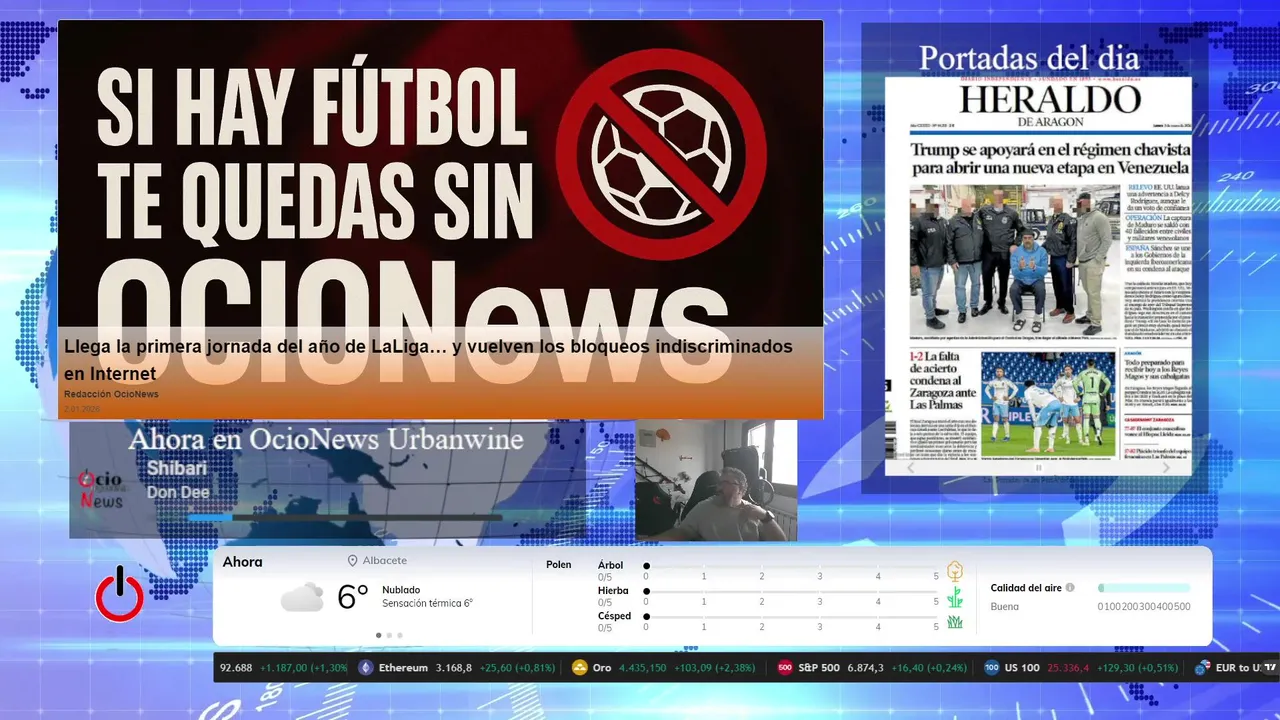Click the 'Polen' label
This screenshot has width=1280, height=720.
(x=559, y=565)
